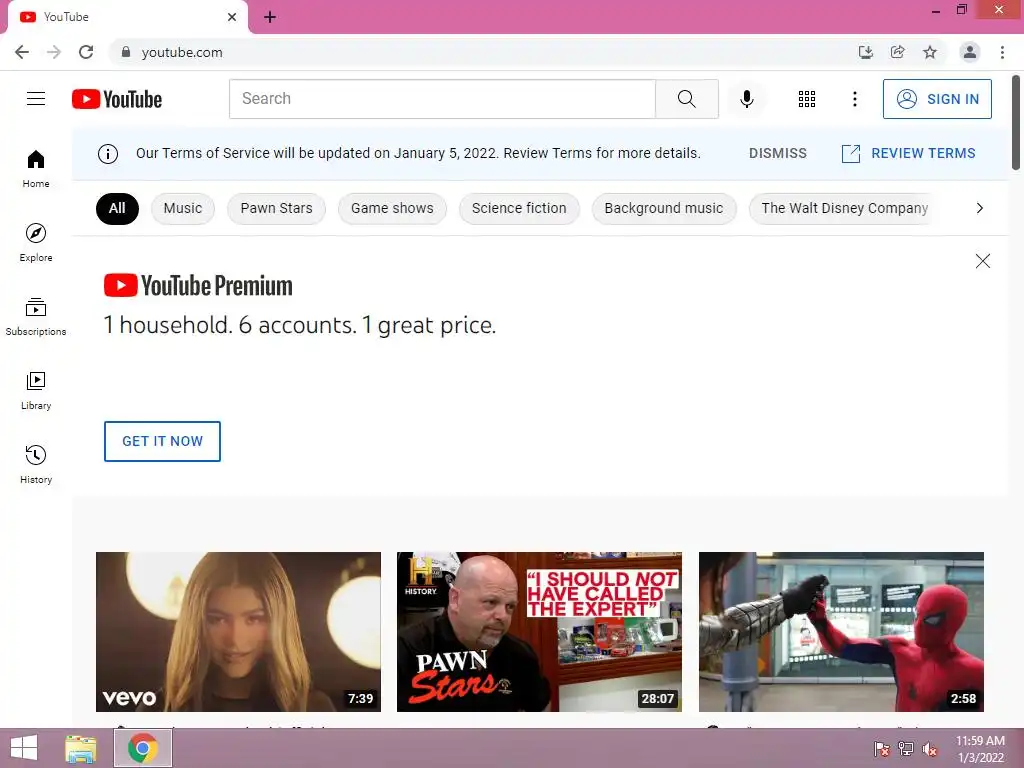Click the install app icon in address bar
The width and height of the screenshot is (1024, 768).
click(865, 52)
